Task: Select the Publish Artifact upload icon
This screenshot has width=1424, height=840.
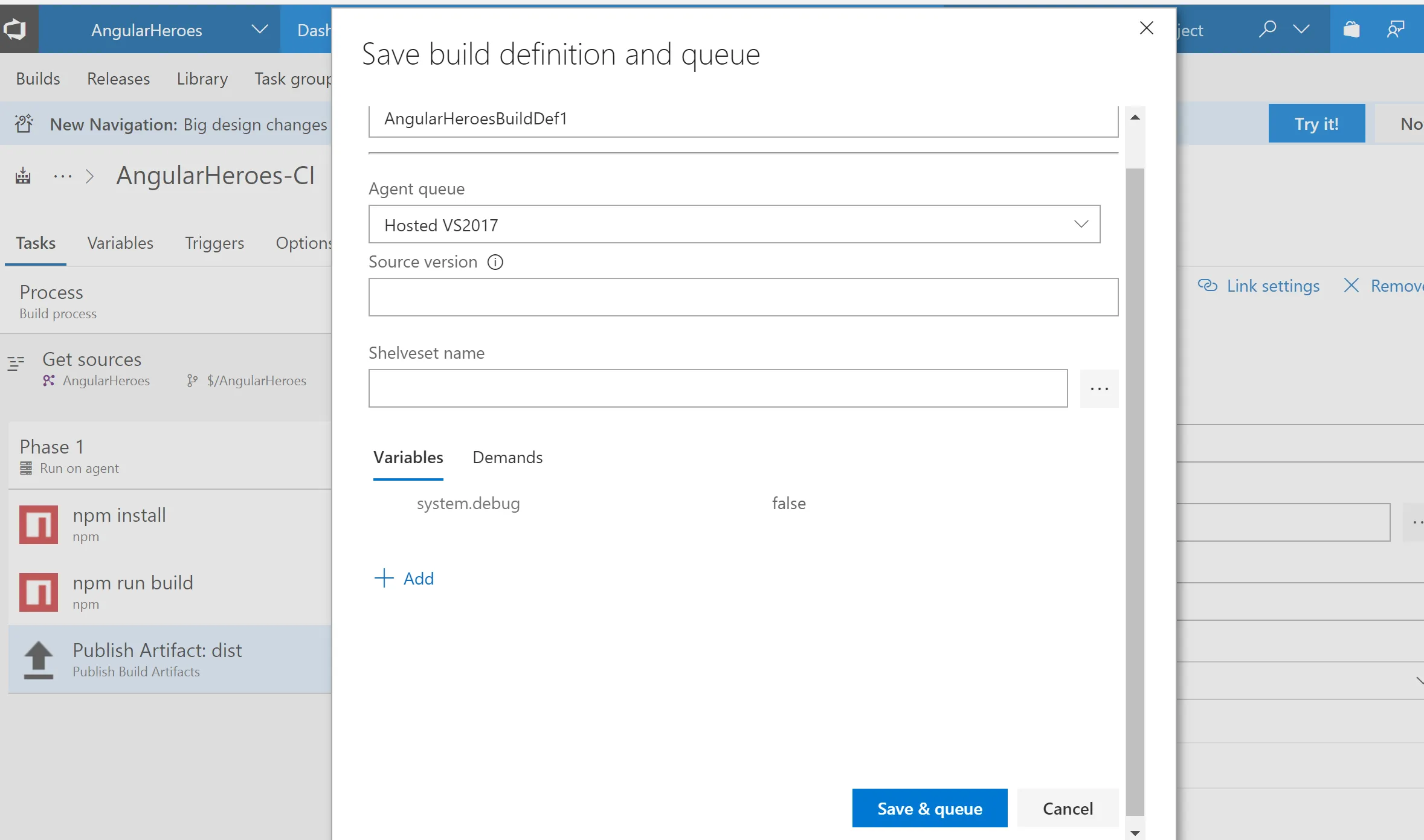Action: pos(39,659)
